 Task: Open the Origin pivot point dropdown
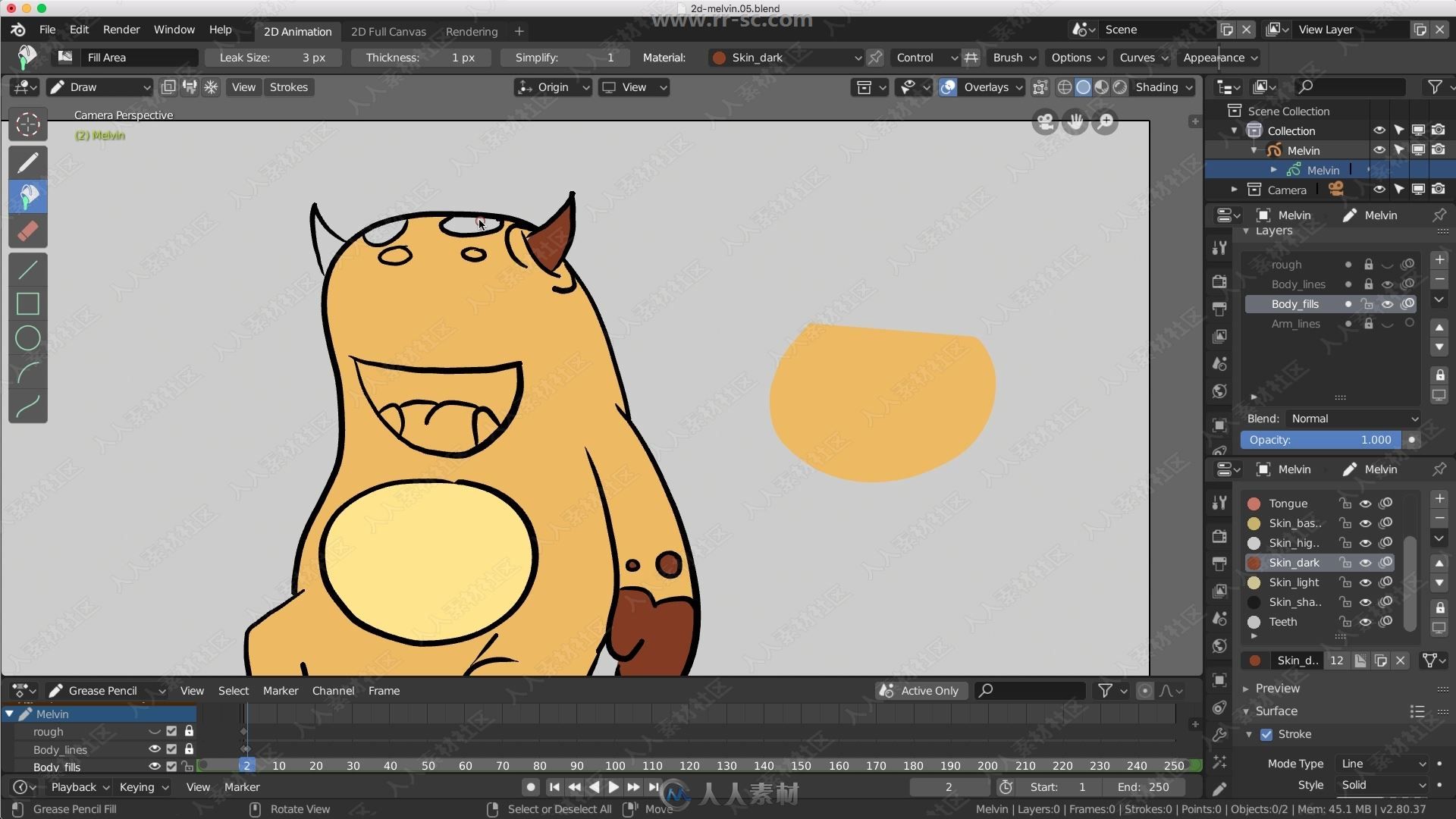pos(553,87)
